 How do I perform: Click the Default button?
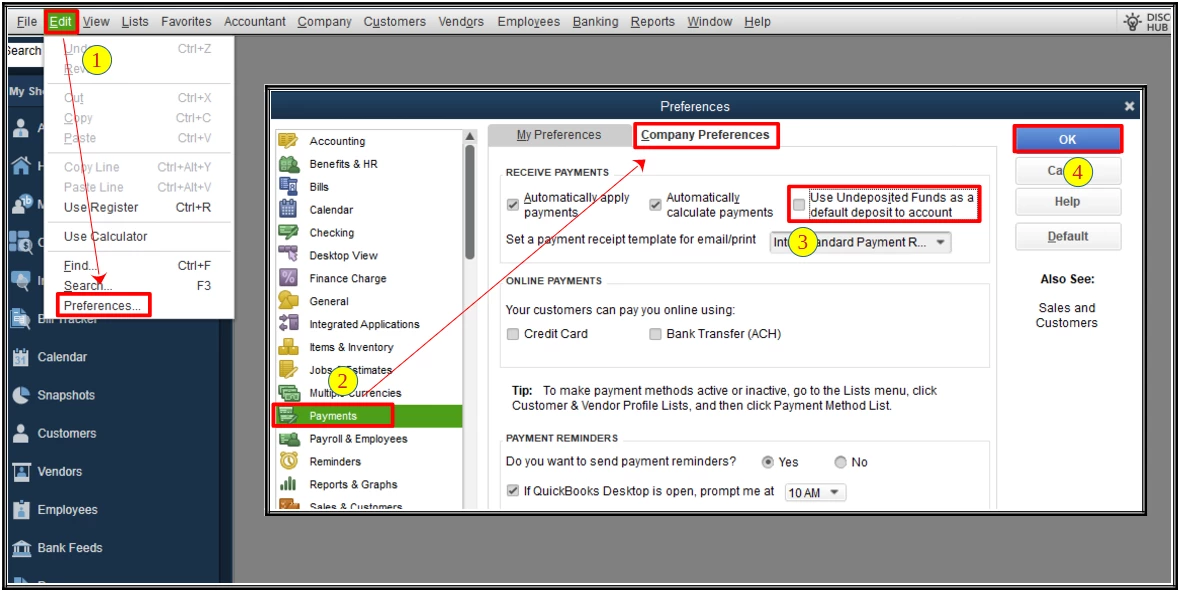(1068, 236)
